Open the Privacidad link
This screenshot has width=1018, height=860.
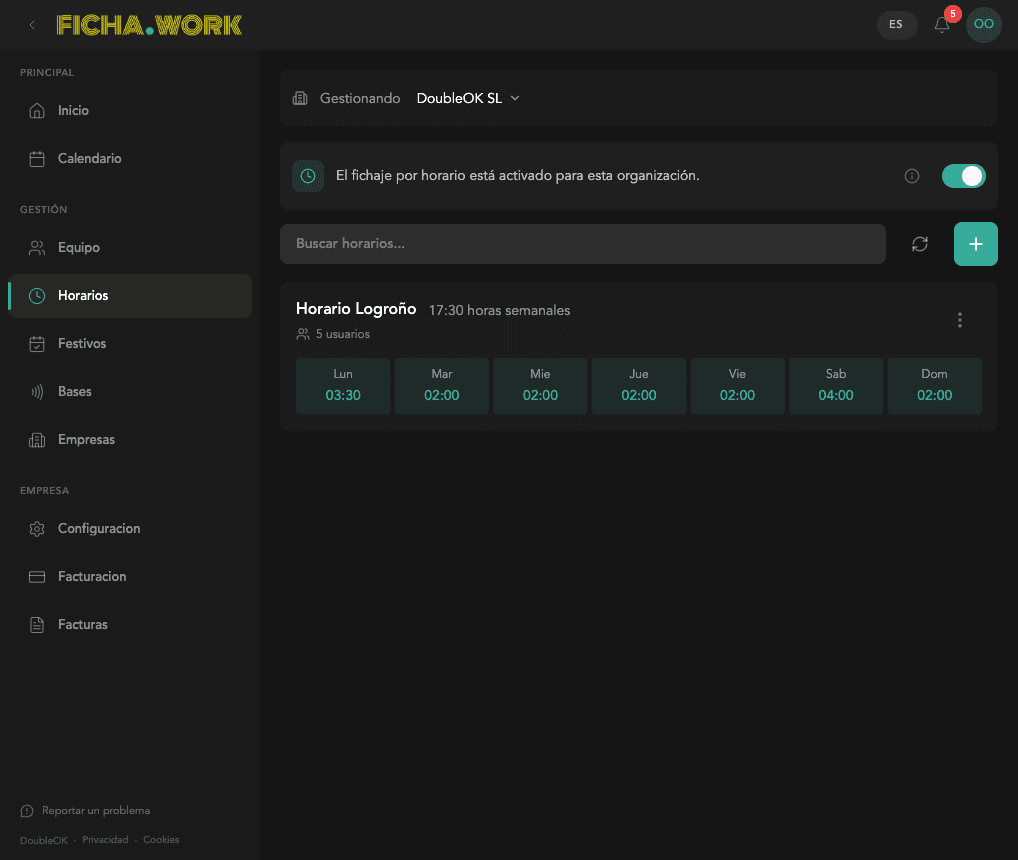(104, 839)
